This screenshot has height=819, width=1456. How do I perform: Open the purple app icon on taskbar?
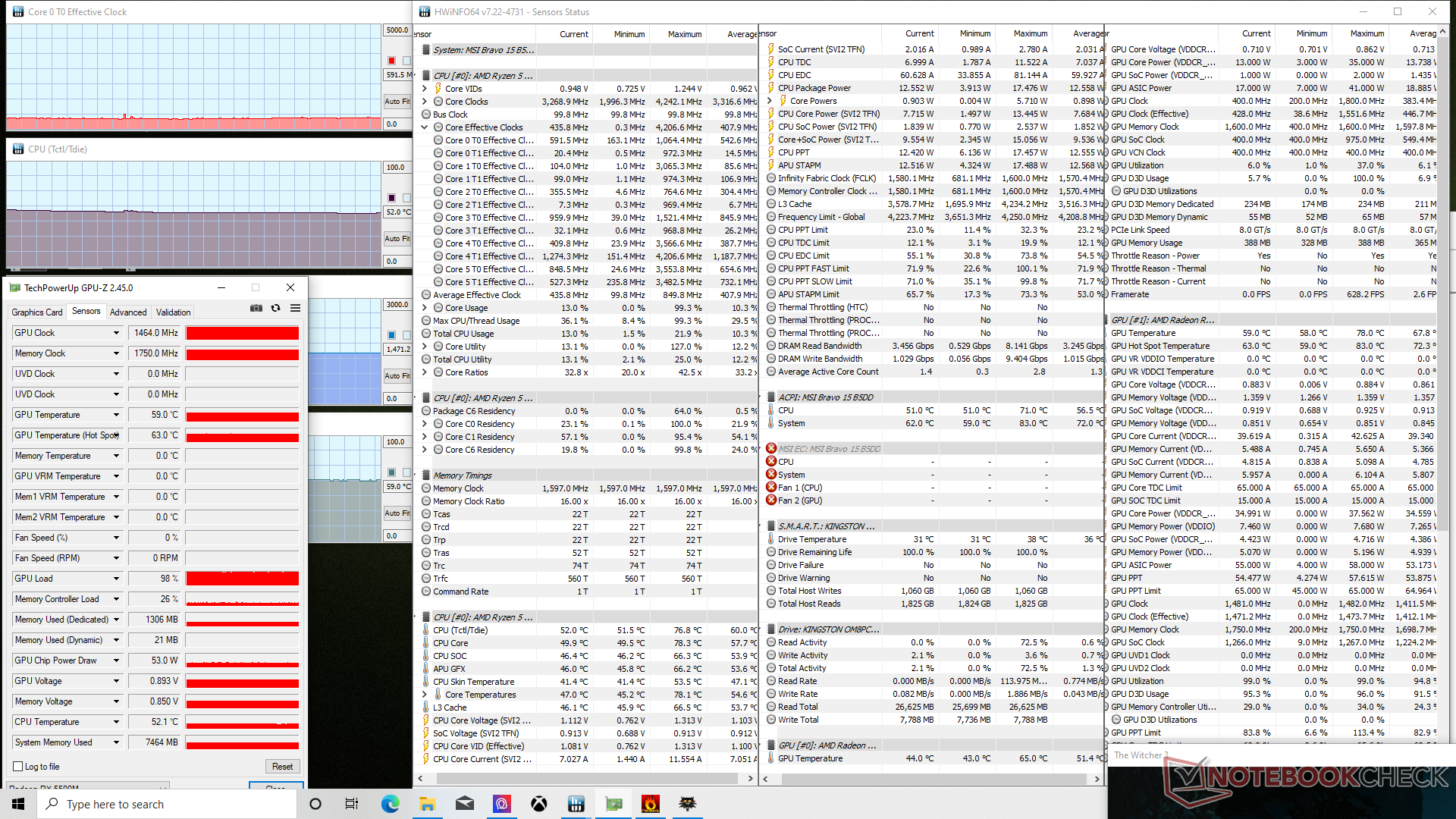(x=502, y=804)
